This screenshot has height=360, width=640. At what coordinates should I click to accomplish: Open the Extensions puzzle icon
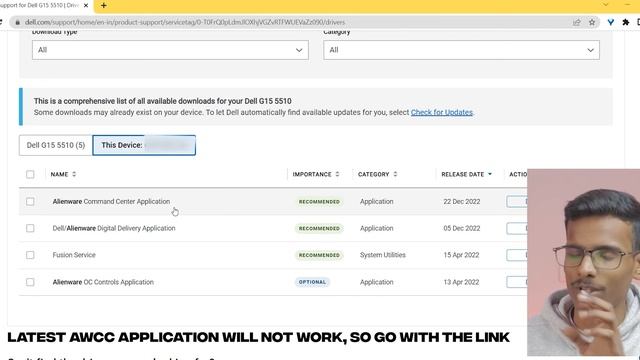(626, 22)
